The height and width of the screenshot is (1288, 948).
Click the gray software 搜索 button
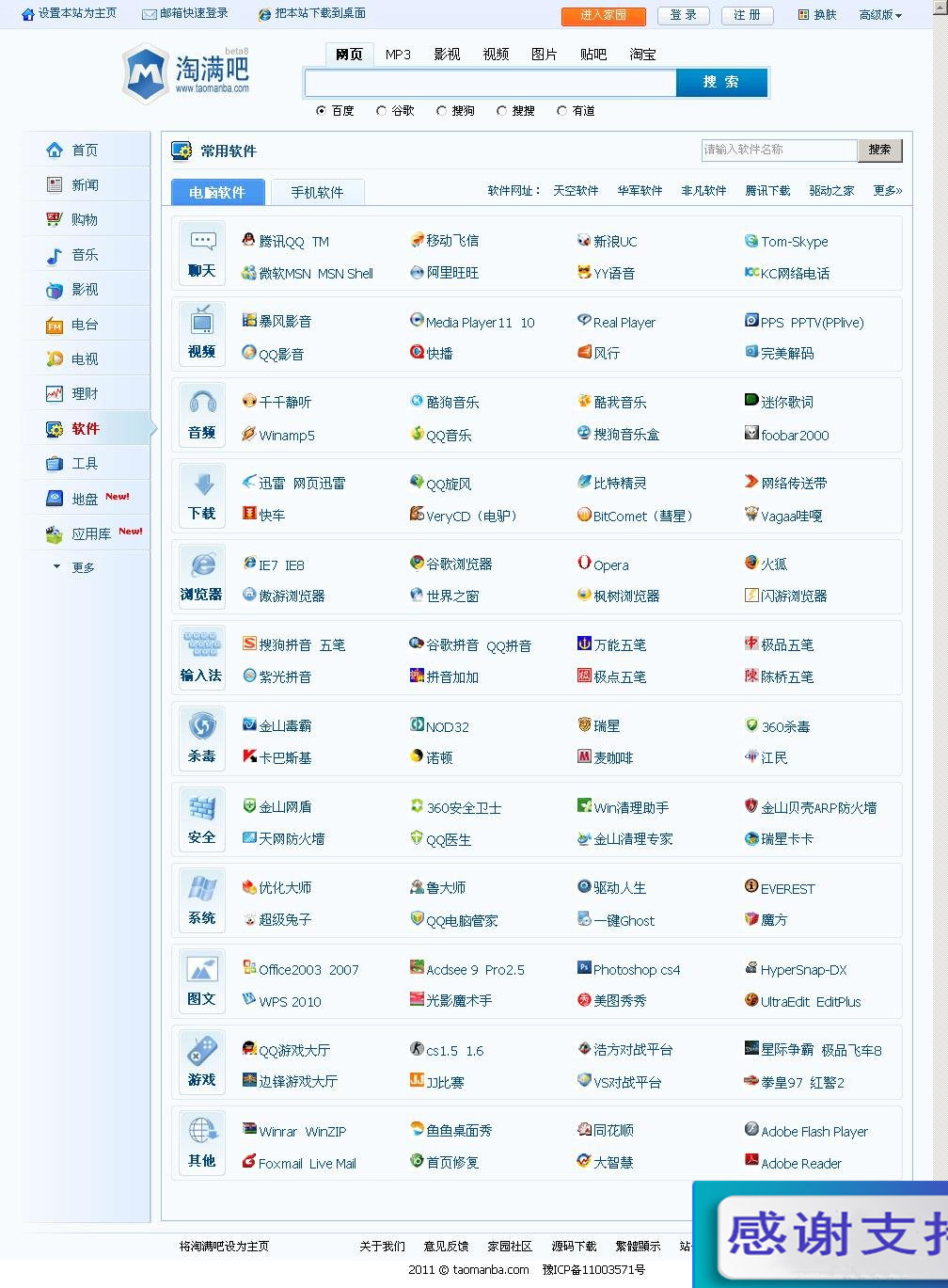[x=880, y=150]
